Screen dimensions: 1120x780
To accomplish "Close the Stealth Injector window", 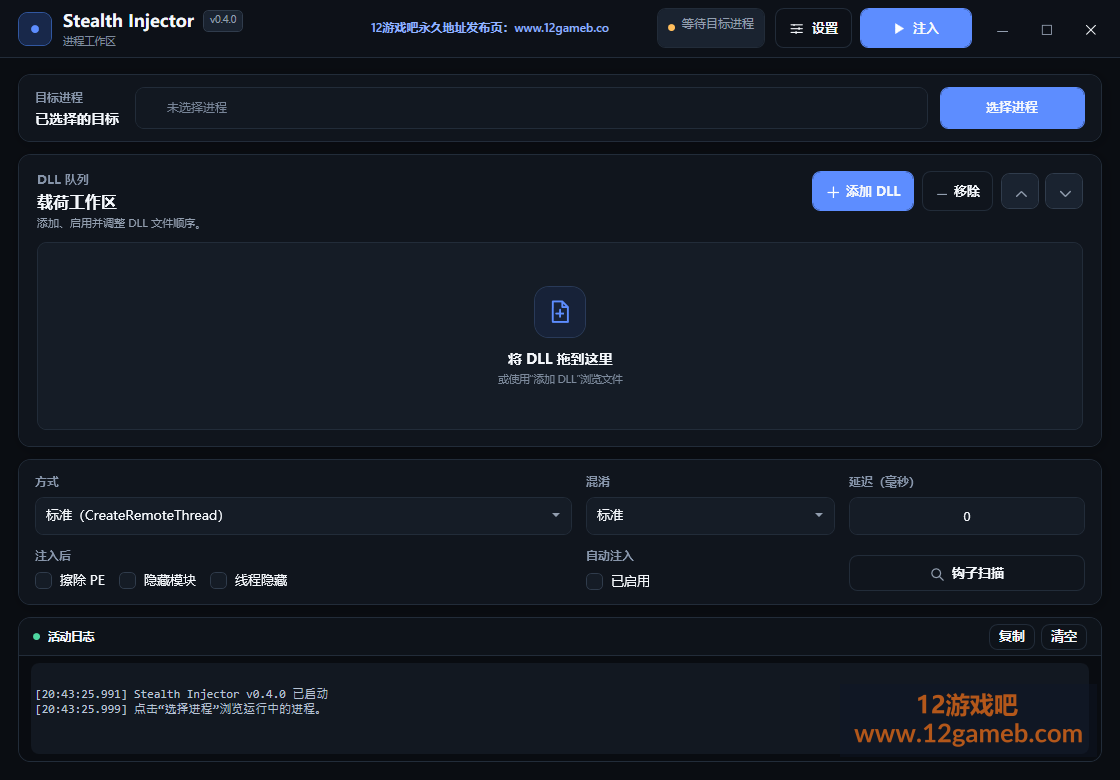I will (1091, 29).
